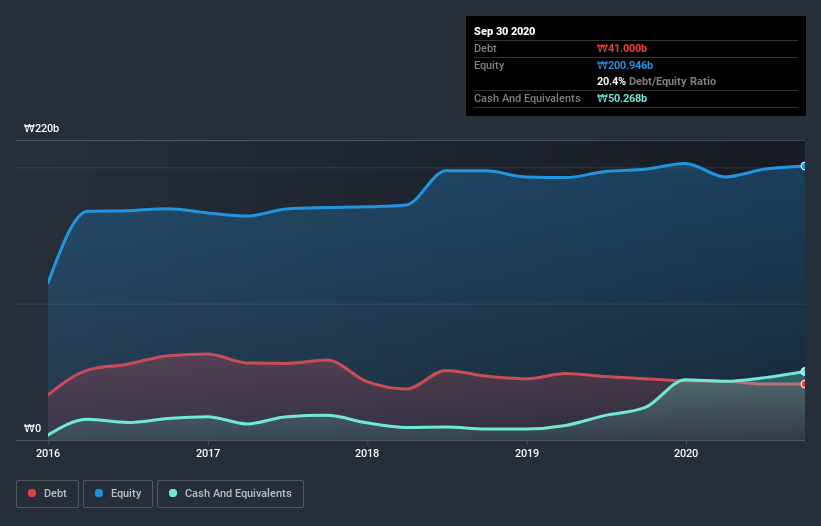821x526 pixels.
Task: Select the Equity endpoint marker on chart
Action: 804,166
